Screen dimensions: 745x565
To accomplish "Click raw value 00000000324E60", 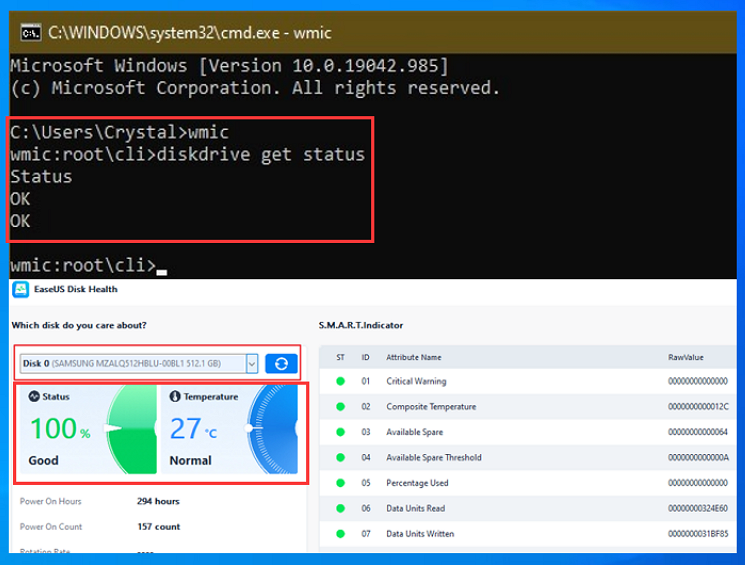I will click(x=698, y=508).
